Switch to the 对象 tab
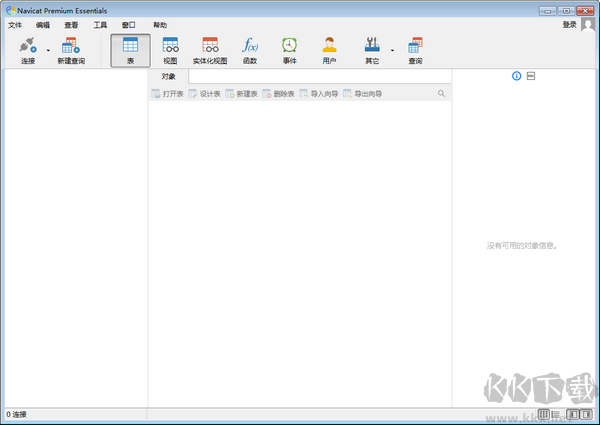The width and height of the screenshot is (600, 425). click(168, 77)
